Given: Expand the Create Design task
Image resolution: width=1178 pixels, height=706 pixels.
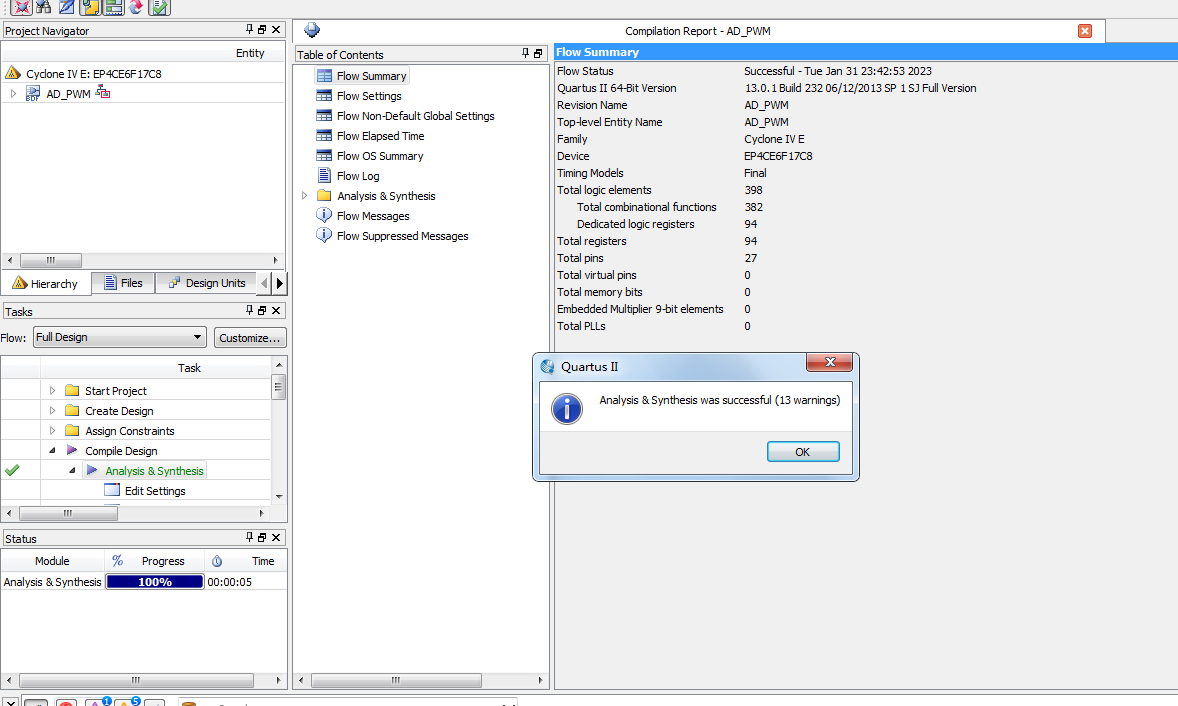Looking at the screenshot, I should point(52,411).
